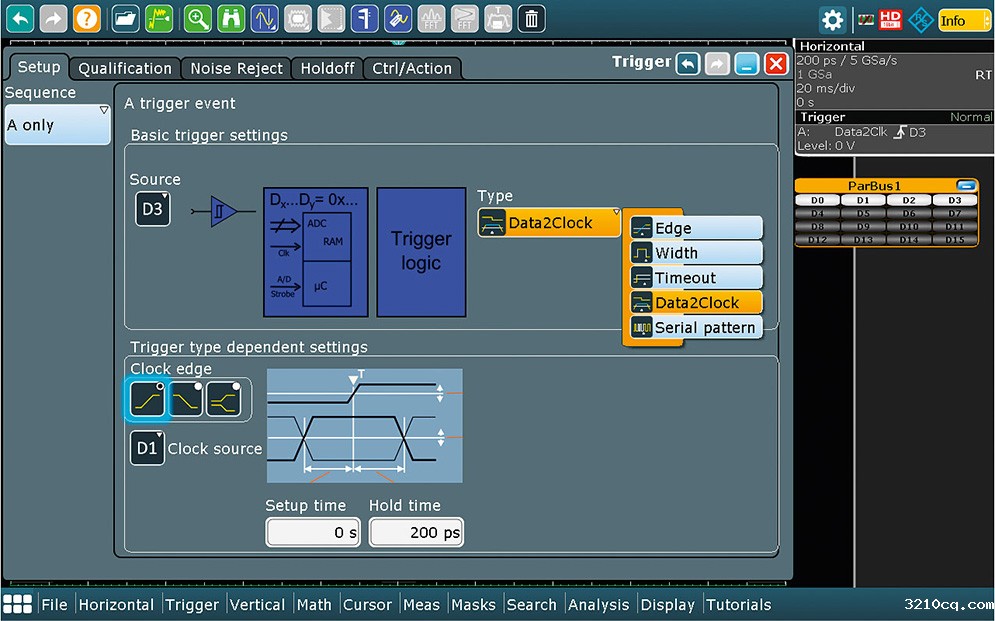Screen dimensions: 995x621
Task: Open the Vertical menu in bottom bar
Action: [x=257, y=605]
